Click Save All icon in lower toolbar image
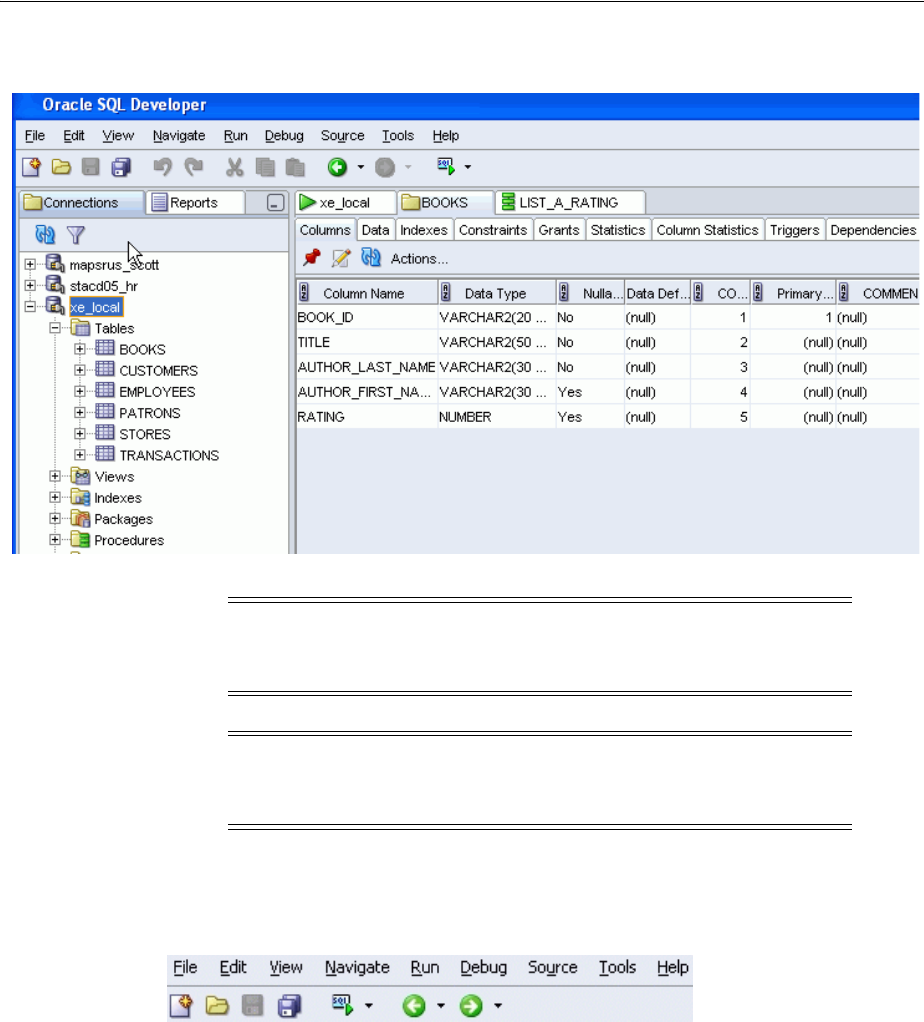 point(289,1006)
